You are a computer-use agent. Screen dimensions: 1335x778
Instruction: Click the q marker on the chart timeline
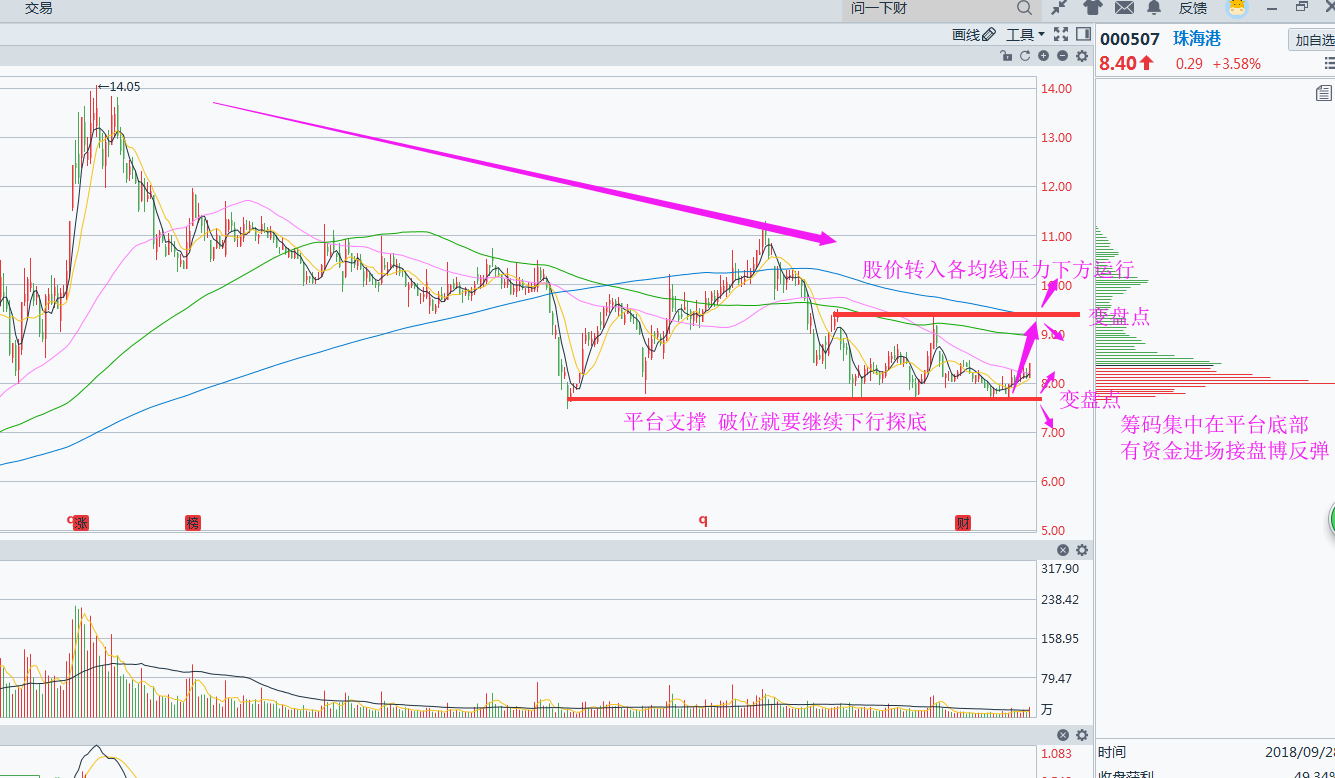pos(703,520)
